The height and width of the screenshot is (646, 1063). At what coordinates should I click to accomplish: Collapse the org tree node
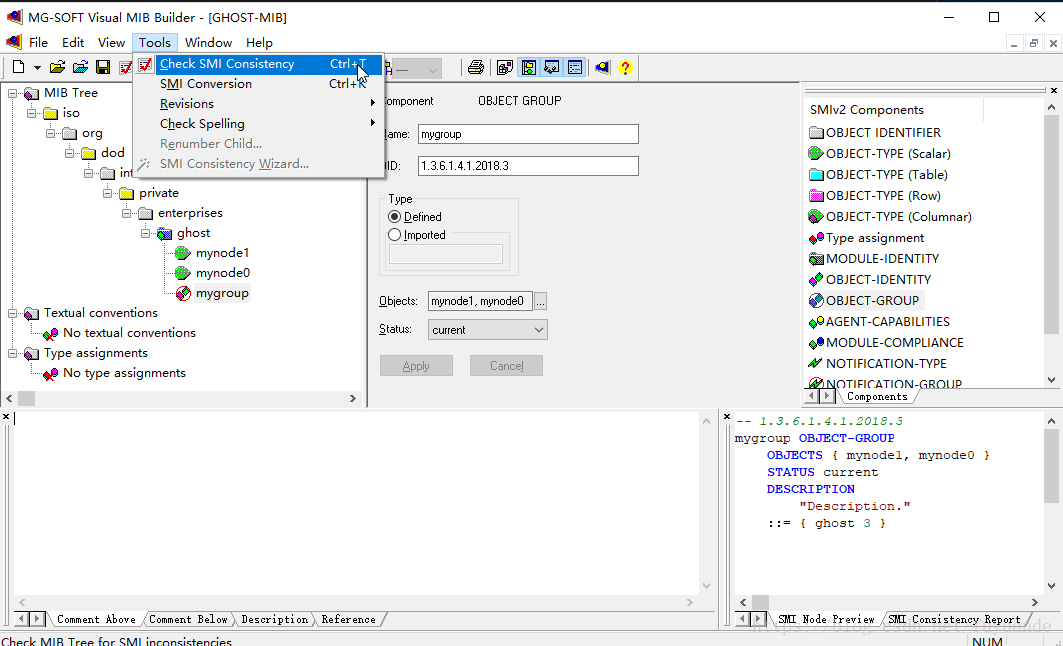(x=50, y=133)
